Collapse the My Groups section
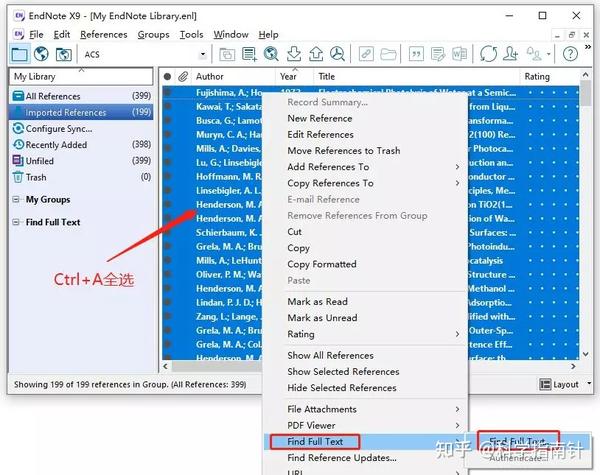Screen dimensions: 600x475 pyautogui.click(x=16, y=199)
